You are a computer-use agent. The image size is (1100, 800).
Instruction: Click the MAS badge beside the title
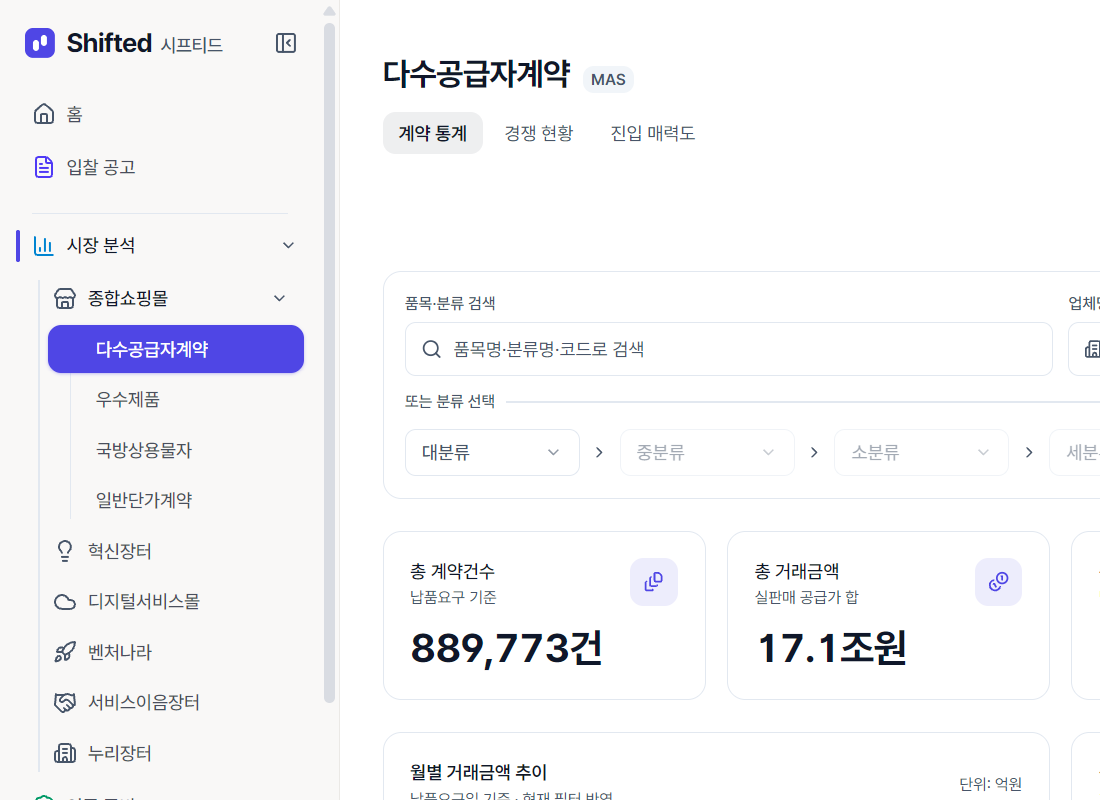coord(608,79)
